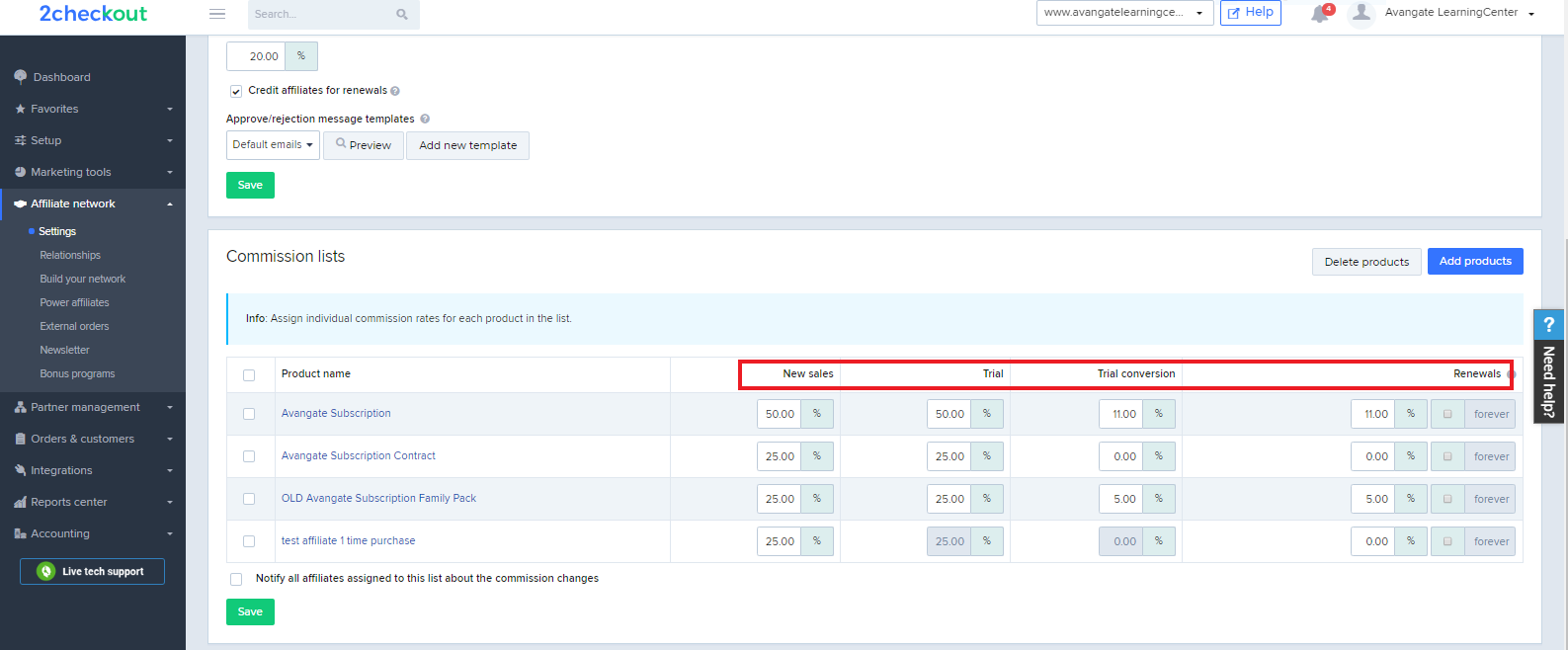Select test affiliate 1 time purchase checkbox
The height and width of the screenshot is (650, 1568).
pos(249,541)
